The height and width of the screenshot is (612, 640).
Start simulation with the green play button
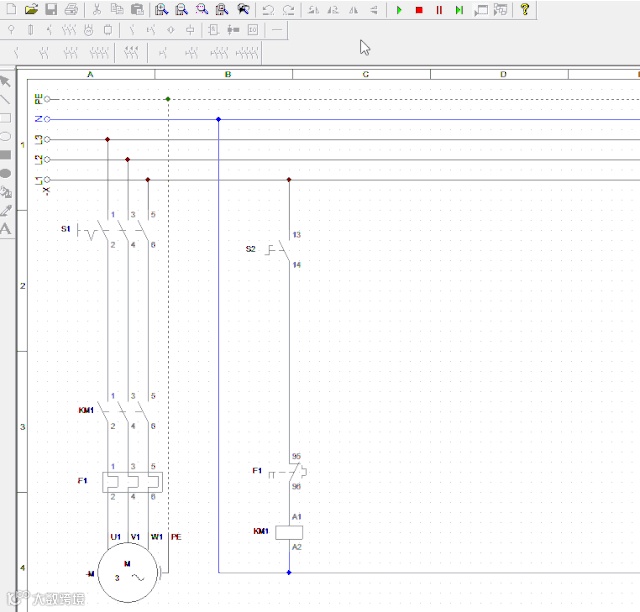399,10
